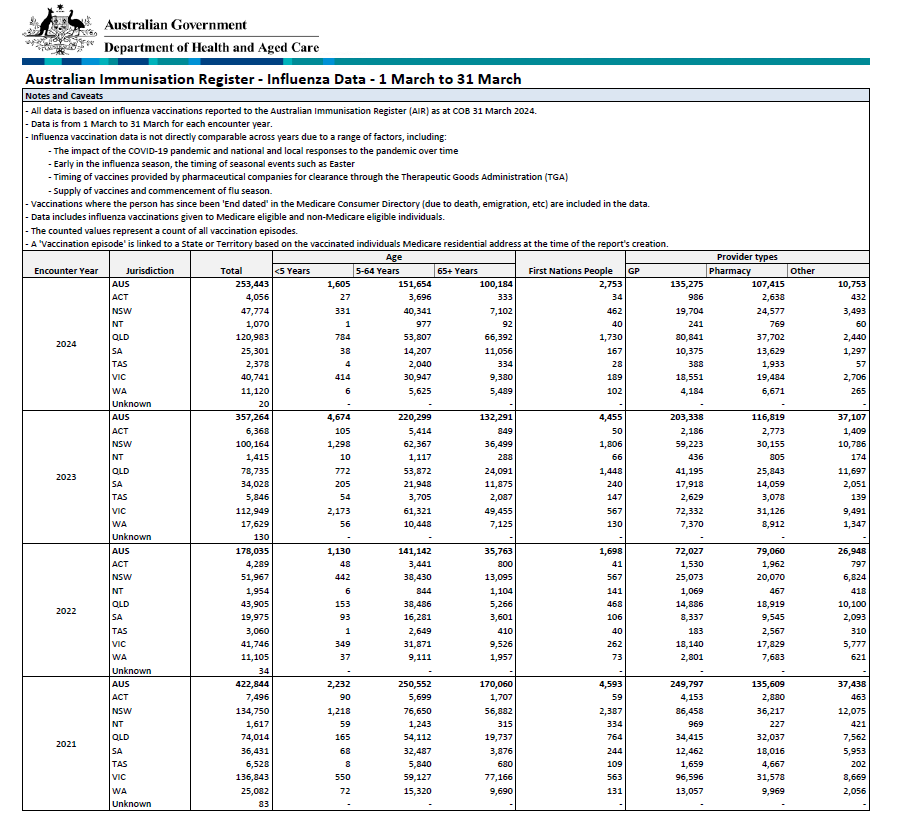Select the 2021 encounter year cell
The width and height of the screenshot is (900, 822).
(66, 744)
